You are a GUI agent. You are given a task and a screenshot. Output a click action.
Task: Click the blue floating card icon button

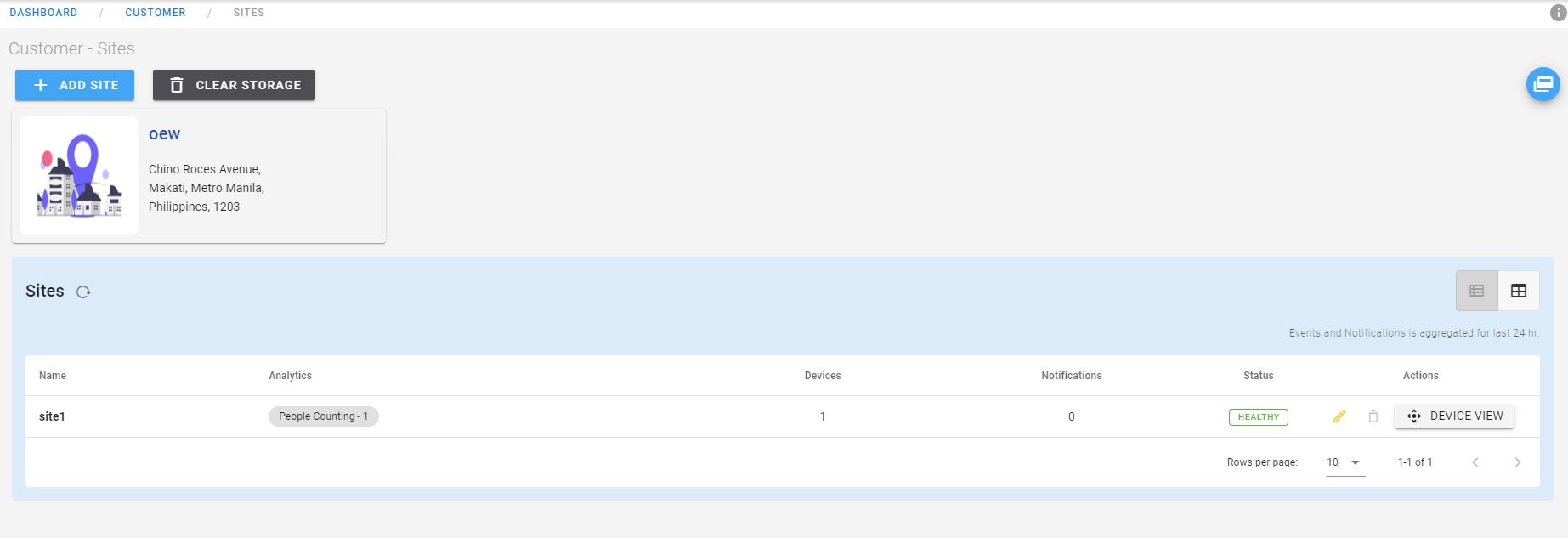point(1543,84)
